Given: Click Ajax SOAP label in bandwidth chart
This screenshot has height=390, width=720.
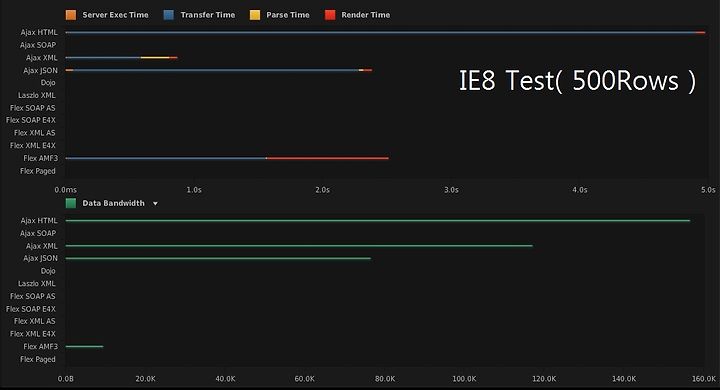Looking at the screenshot, I should [38, 233].
